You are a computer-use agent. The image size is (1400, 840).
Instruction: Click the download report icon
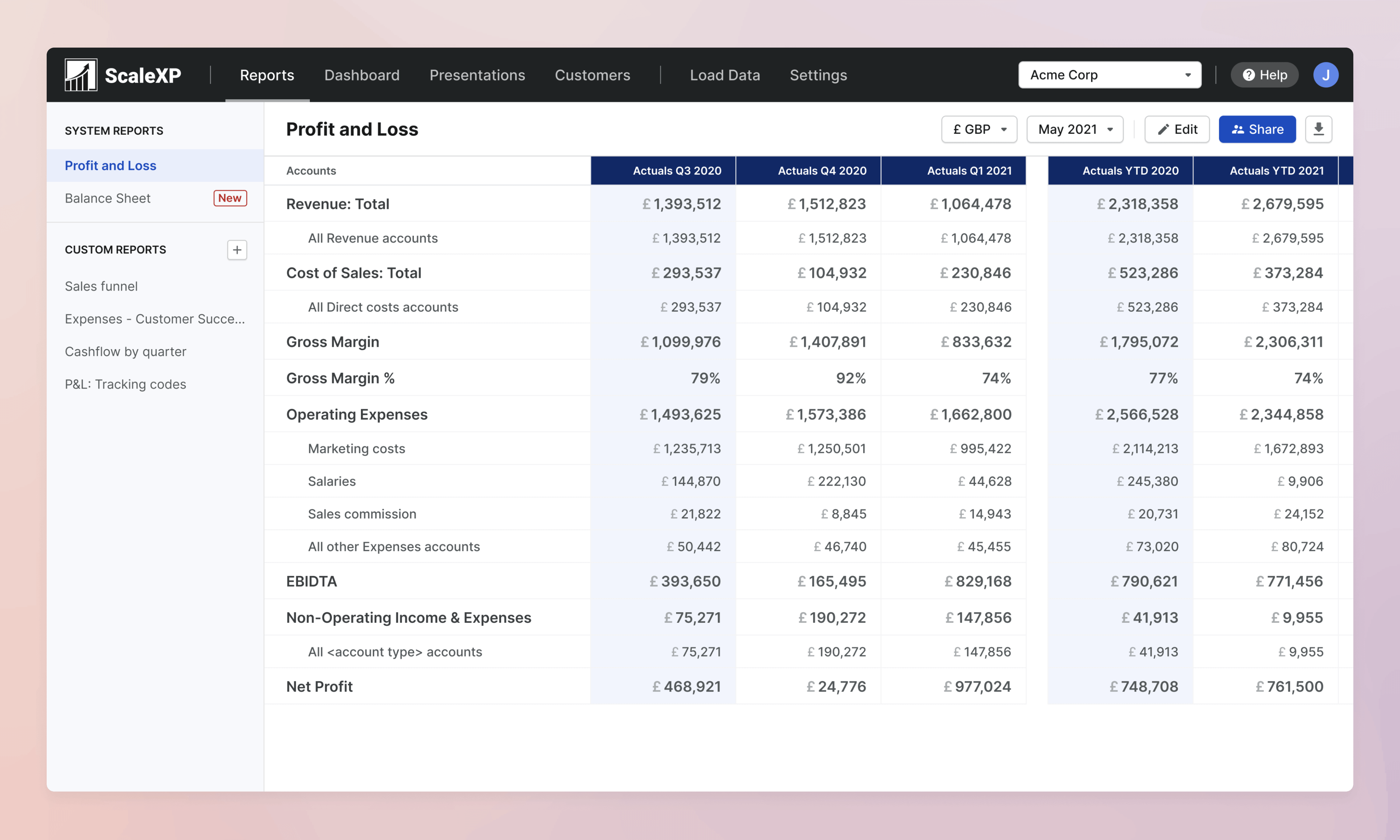click(1318, 129)
